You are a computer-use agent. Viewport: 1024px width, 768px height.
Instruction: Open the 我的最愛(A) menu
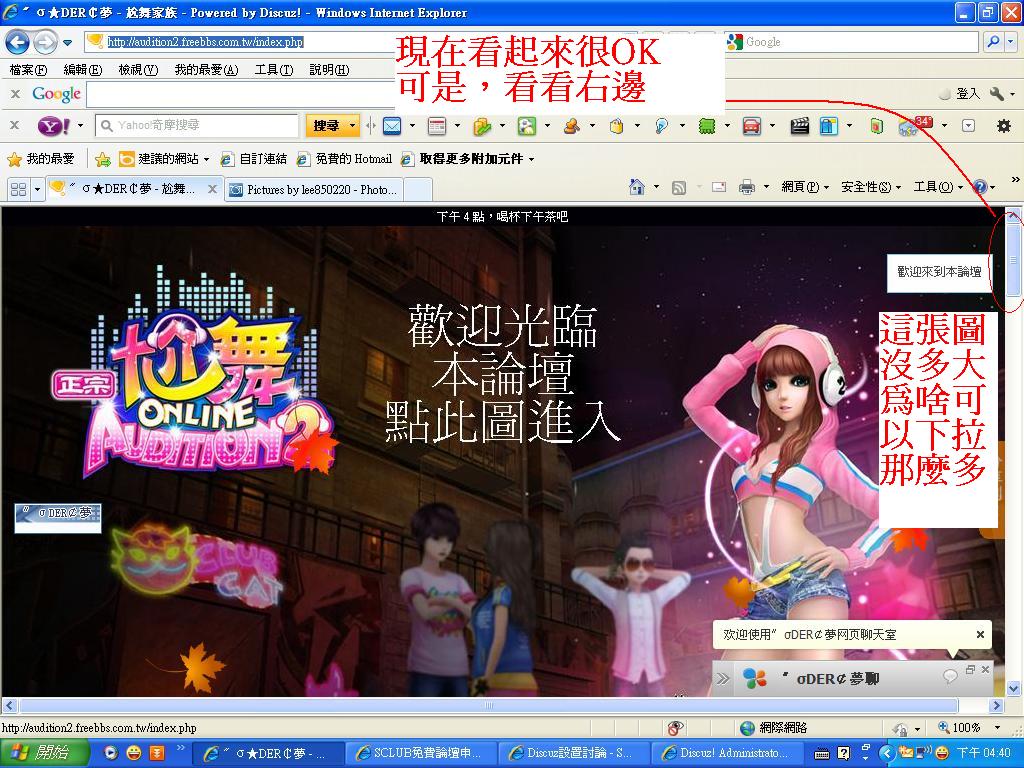[x=206, y=69]
